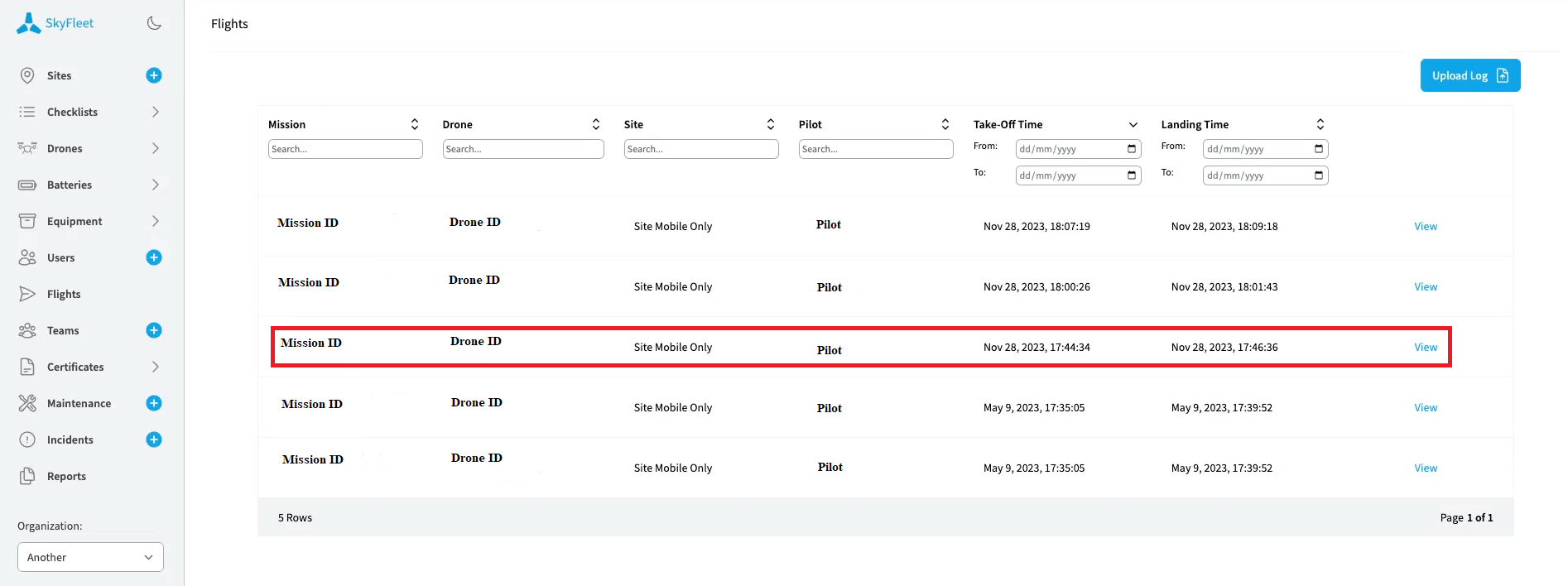Open the Flights menu item
The height and width of the screenshot is (586, 1568).
click(64, 294)
